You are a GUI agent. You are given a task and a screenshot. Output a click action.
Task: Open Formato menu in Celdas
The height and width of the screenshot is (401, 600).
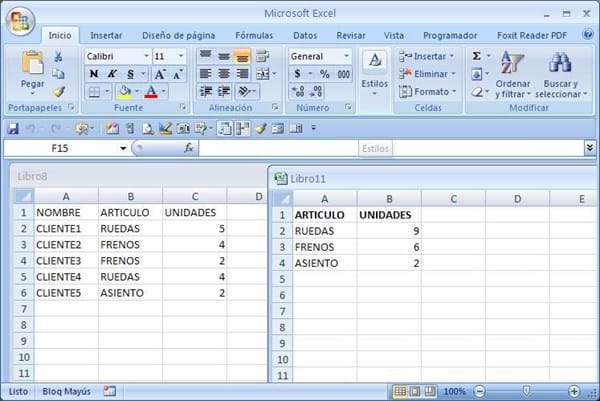coord(428,92)
